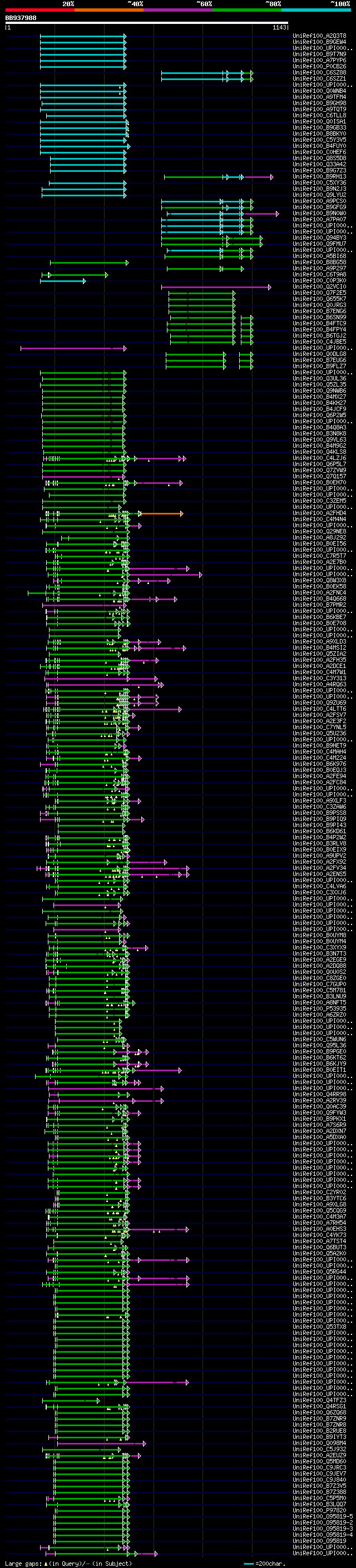
Task: Choose the UniRef100_C4JBE5 entry
Action: coord(319,342)
